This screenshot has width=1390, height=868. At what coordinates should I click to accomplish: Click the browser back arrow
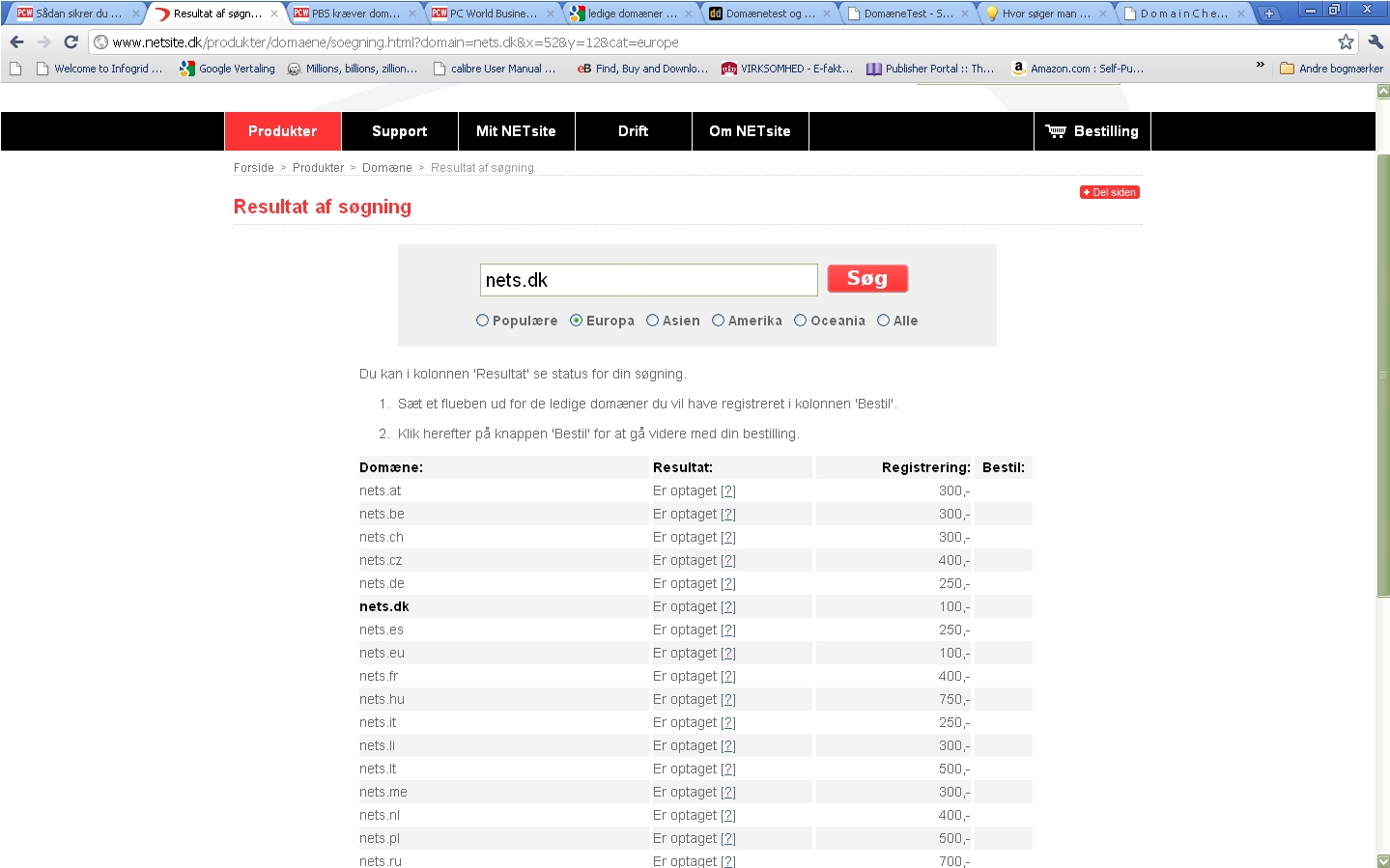(16, 42)
